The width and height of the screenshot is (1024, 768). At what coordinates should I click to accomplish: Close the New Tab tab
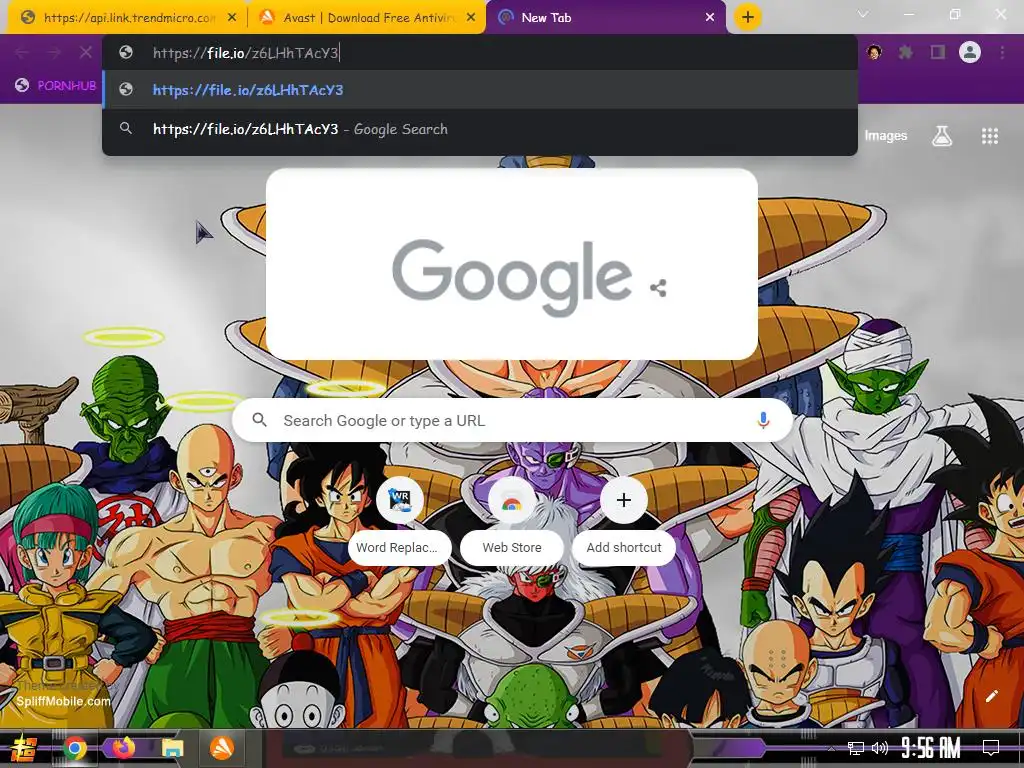710,18
